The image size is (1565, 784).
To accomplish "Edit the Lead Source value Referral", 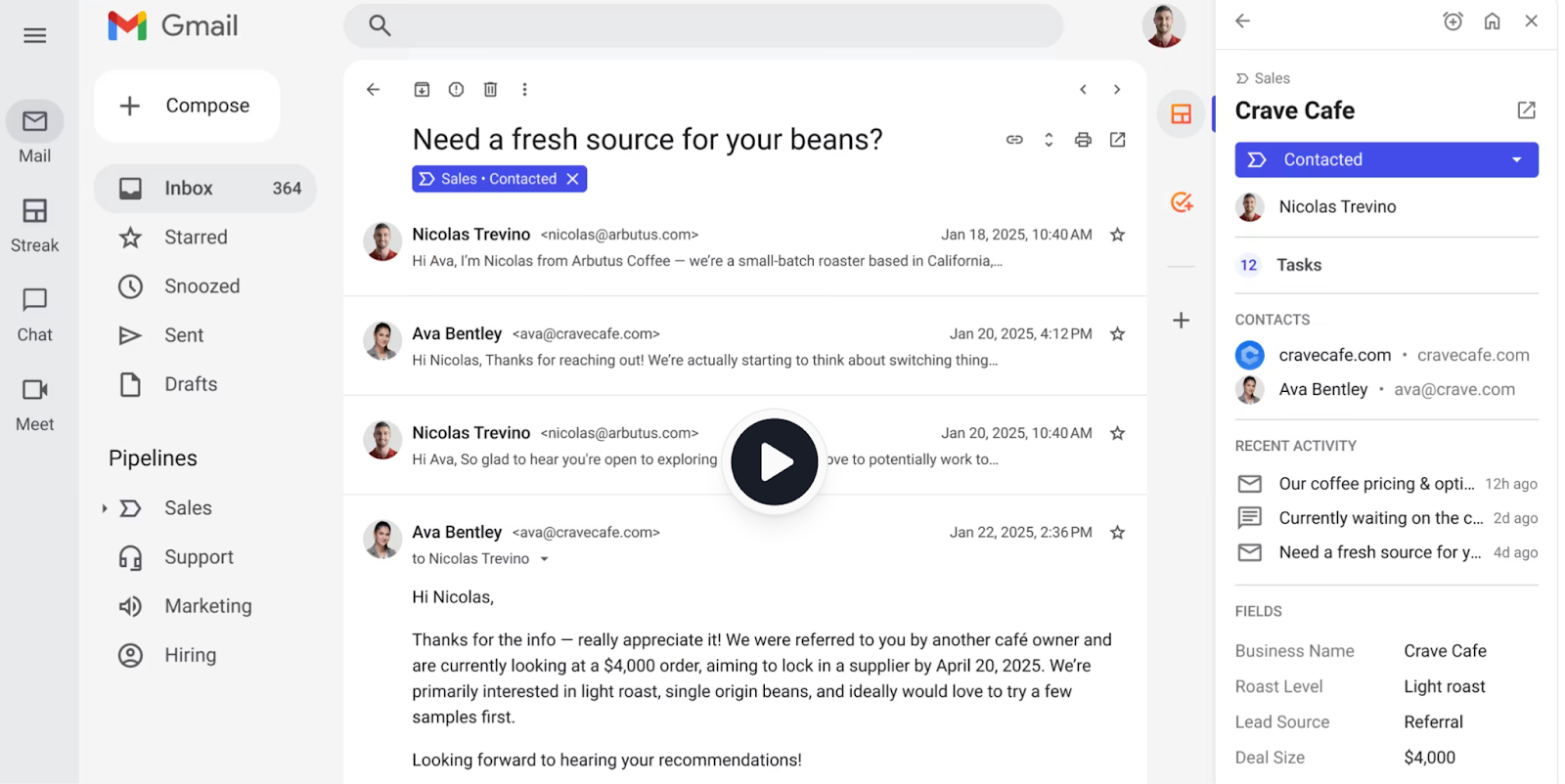I will point(1433,722).
